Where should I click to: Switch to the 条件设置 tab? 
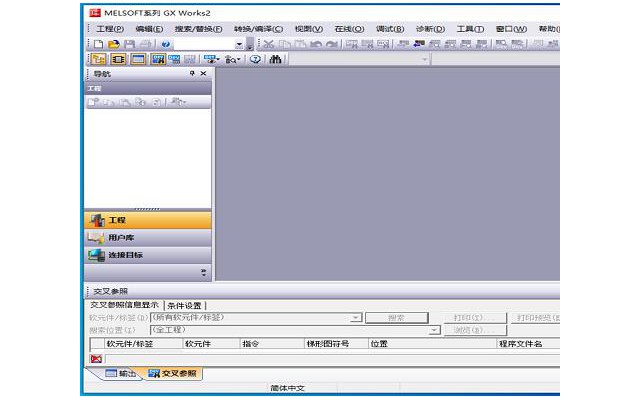click(184, 305)
